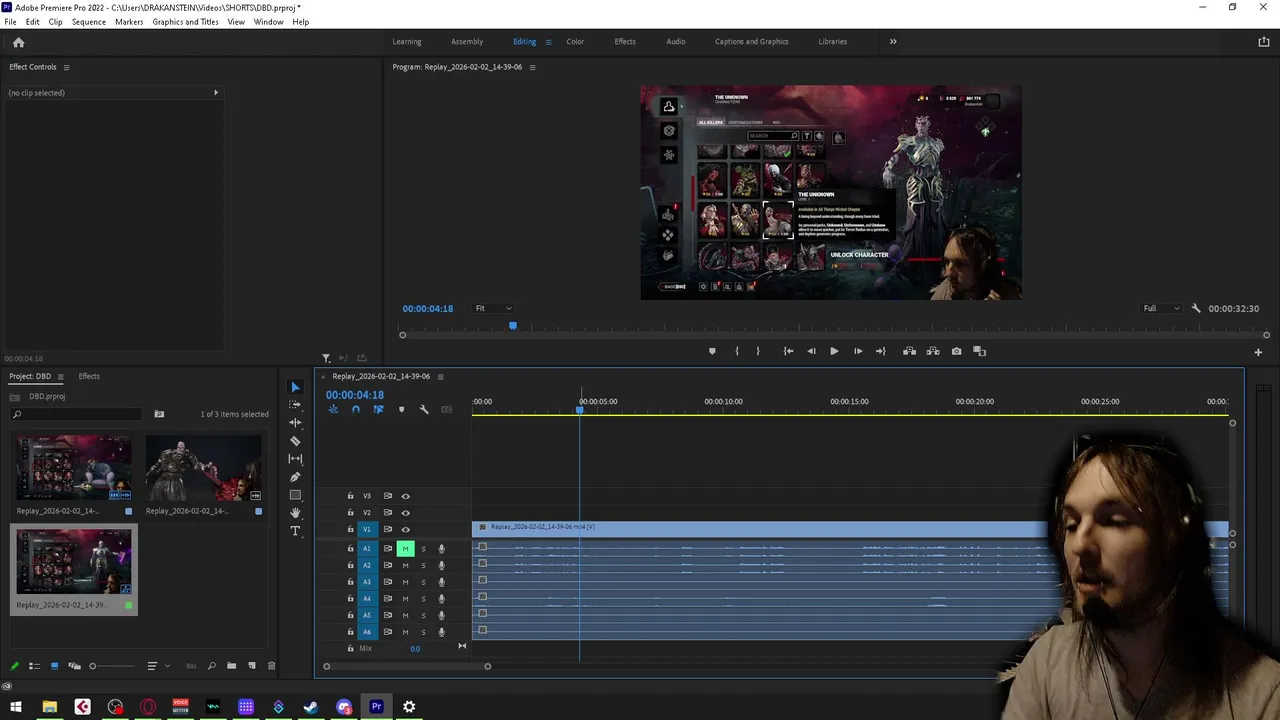Open Program monitor settings wrench
Viewport: 1280px width, 720px height.
[x=1196, y=309]
